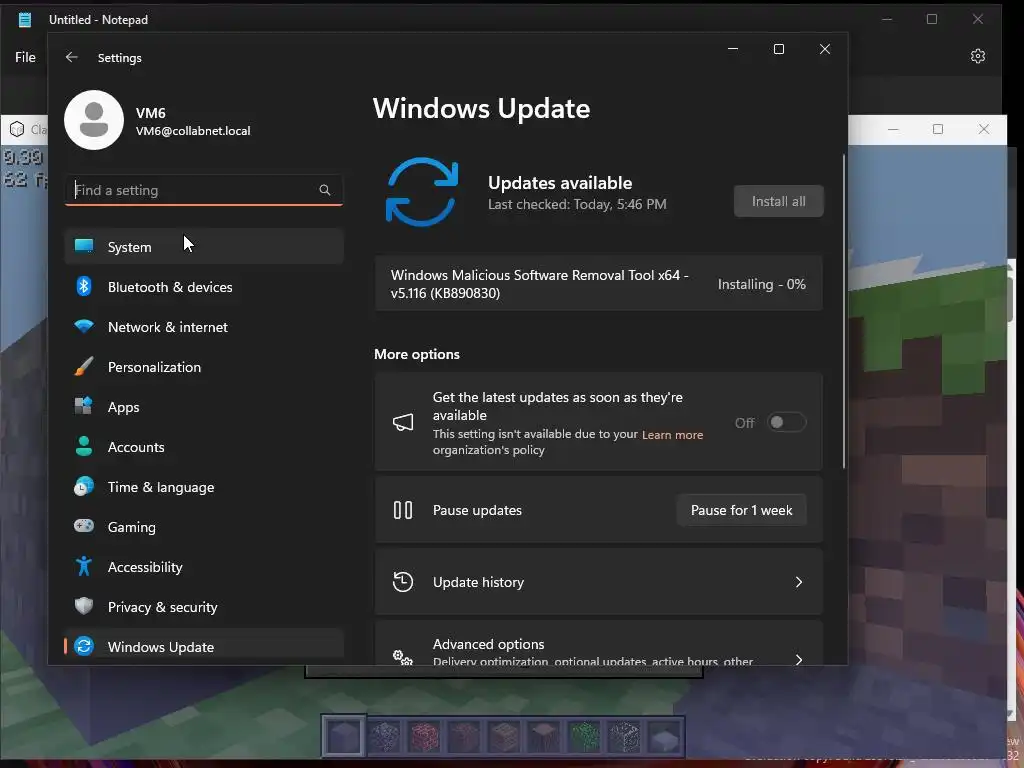Expand Advanced options chevron
The height and width of the screenshot is (768, 1024).
(x=799, y=660)
